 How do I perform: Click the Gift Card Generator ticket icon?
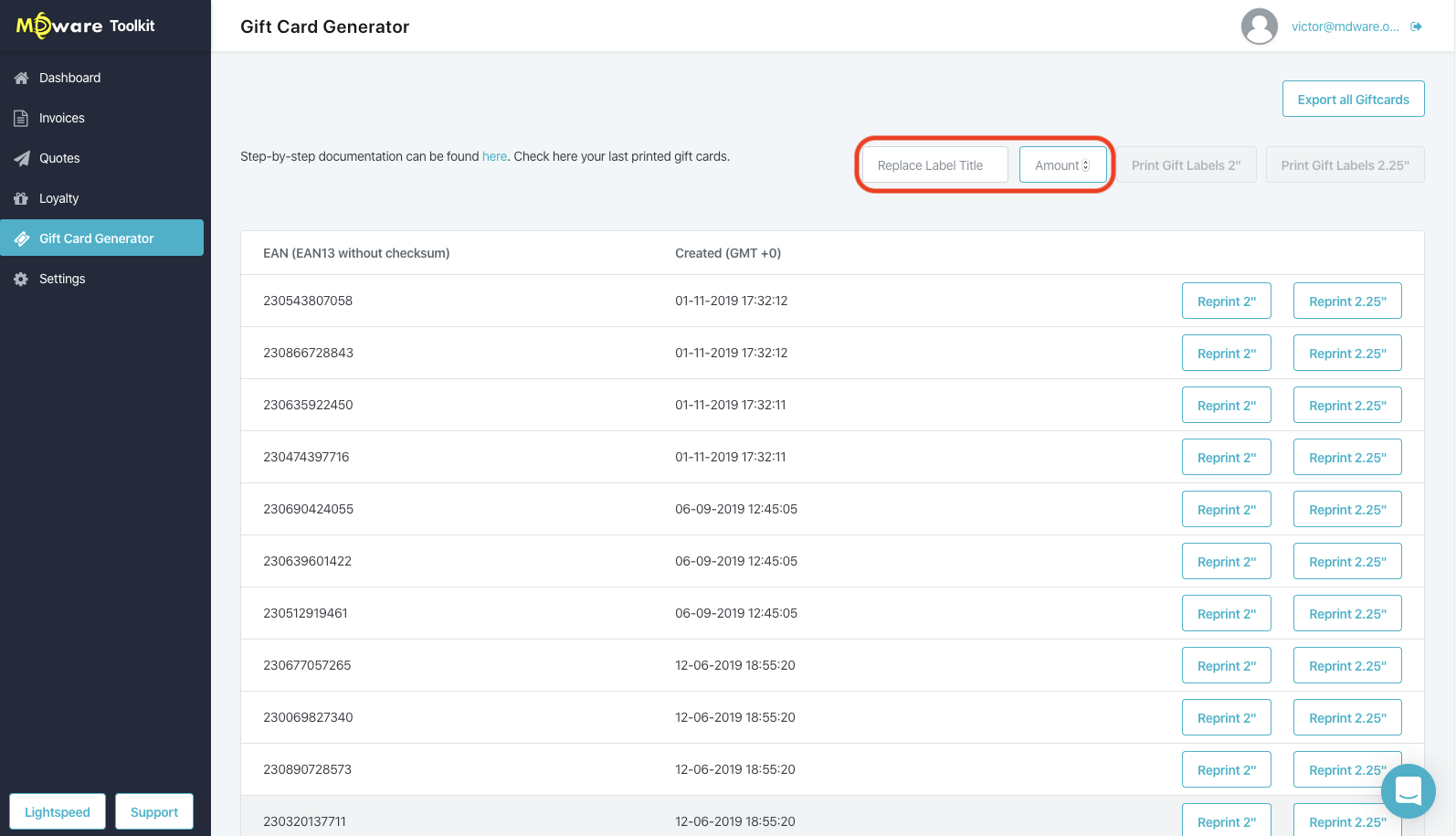[21, 239]
